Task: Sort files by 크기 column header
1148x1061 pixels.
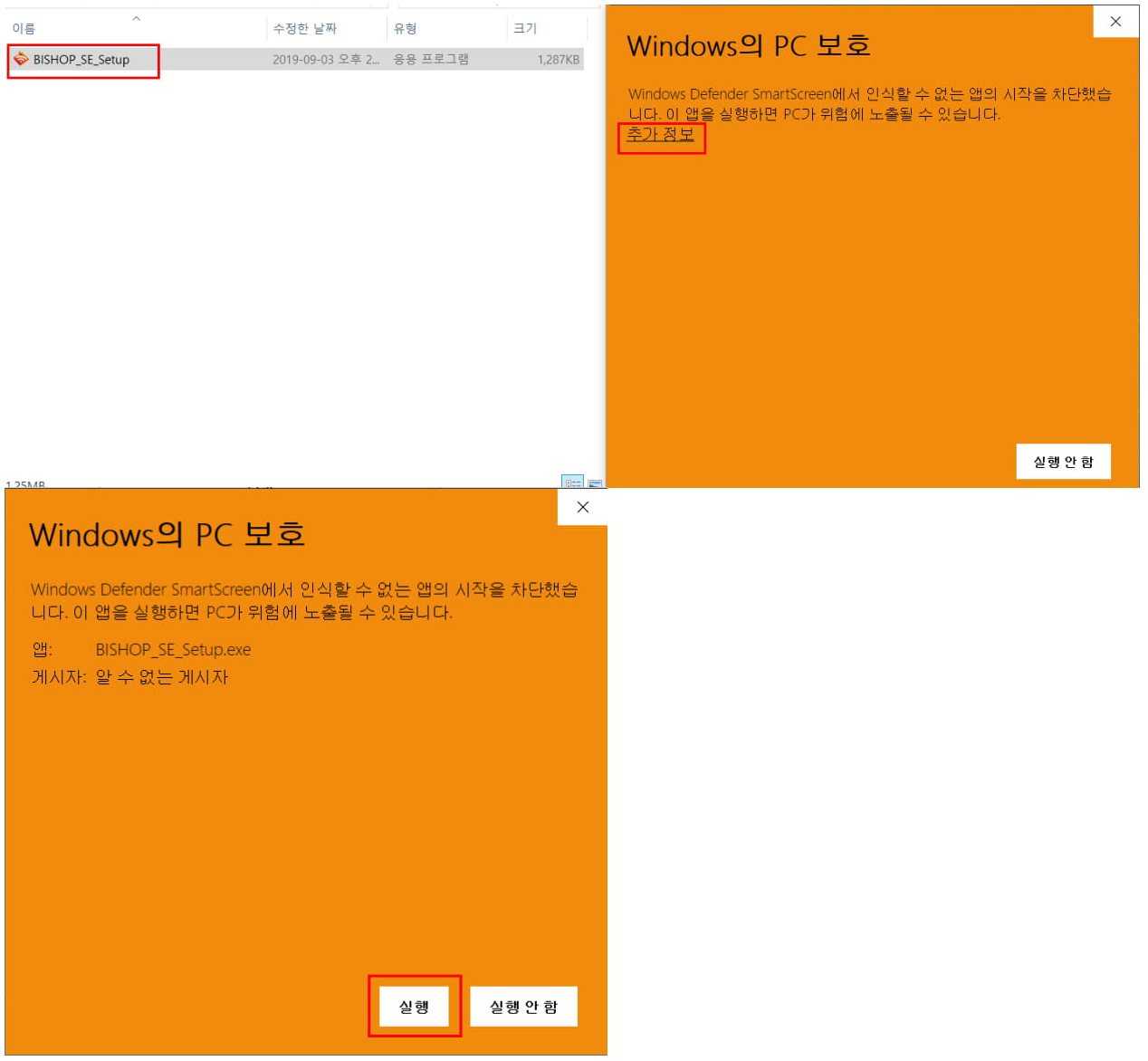Action: 525,29
